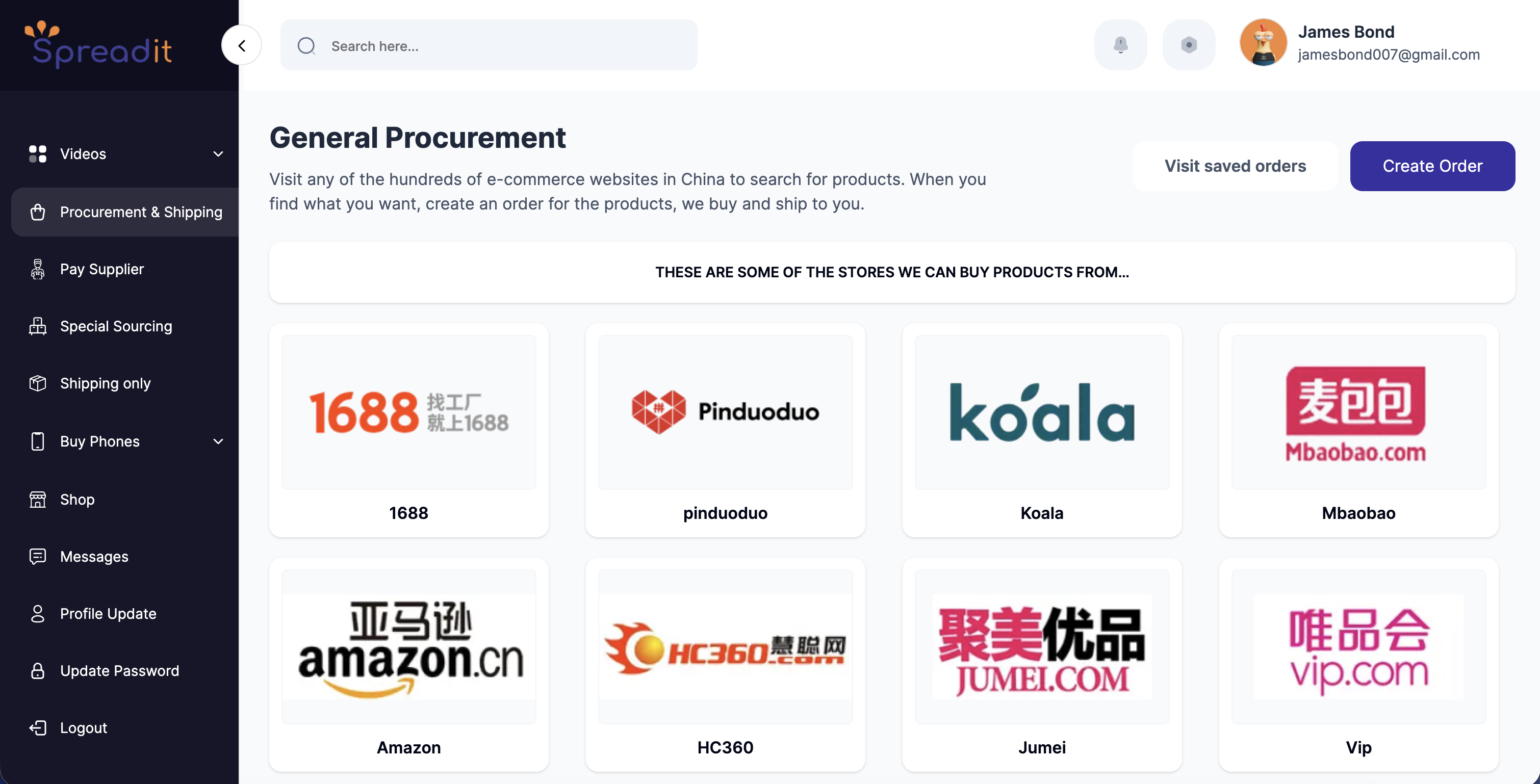This screenshot has height=784, width=1540.
Task: Open the Procurement & Shipping menu item
Action: 125,212
